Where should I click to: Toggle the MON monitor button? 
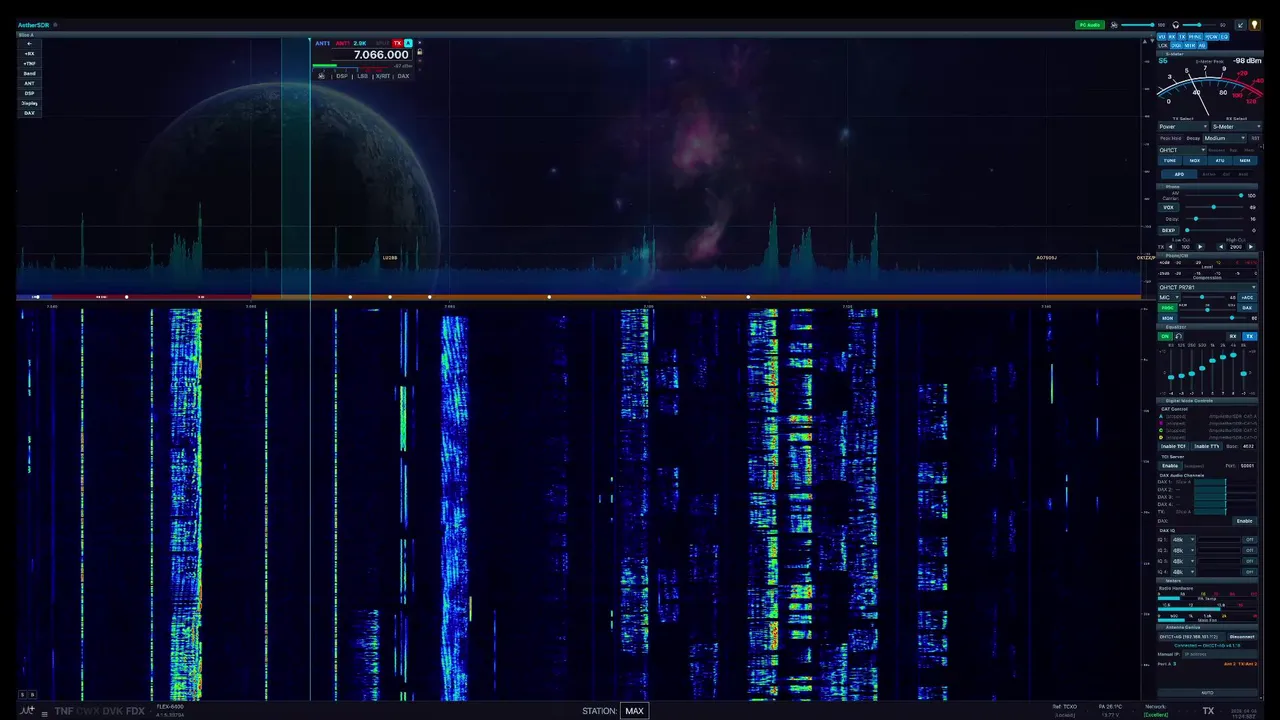(x=1166, y=318)
